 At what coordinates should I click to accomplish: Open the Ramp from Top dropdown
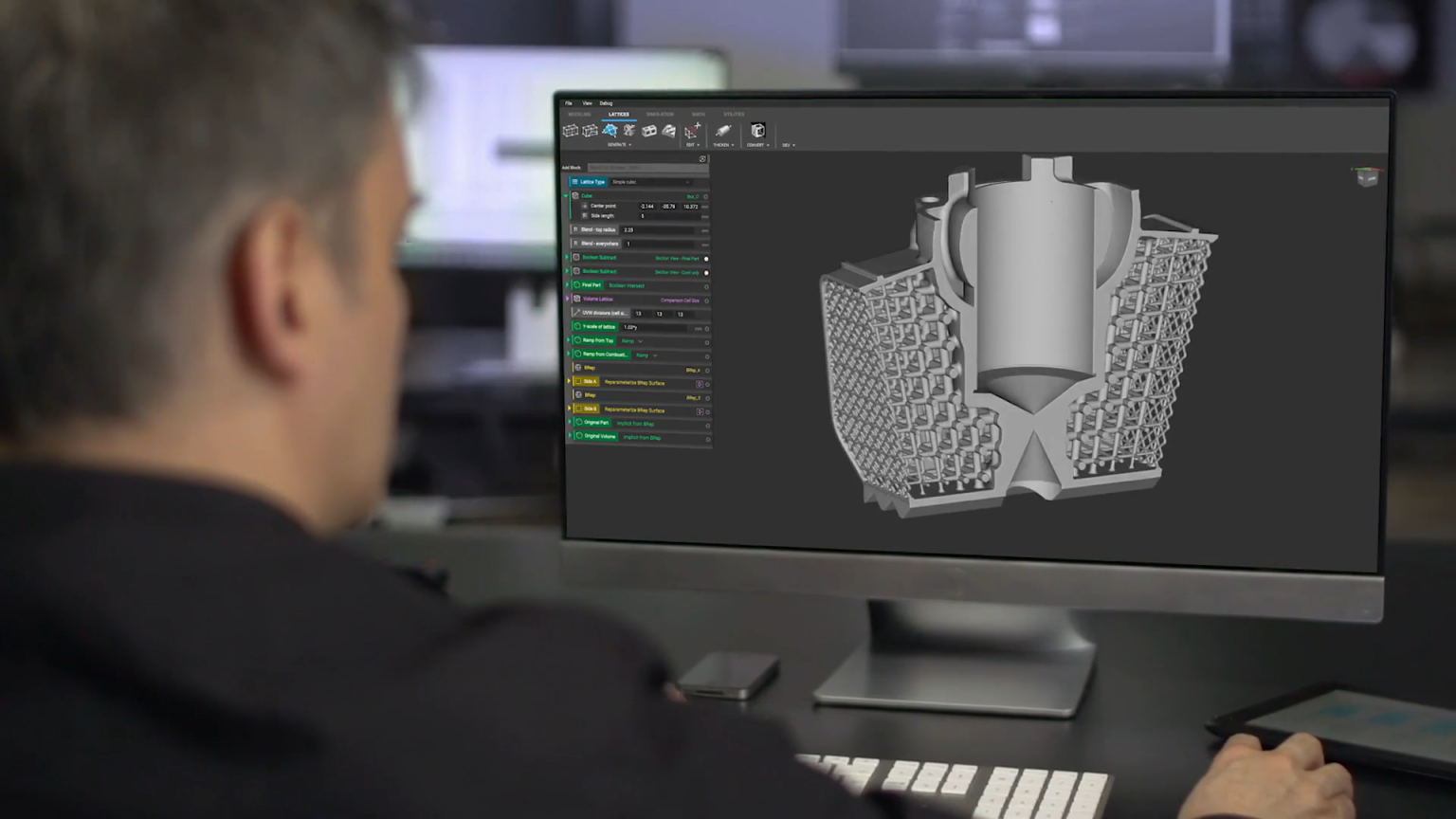[641, 340]
